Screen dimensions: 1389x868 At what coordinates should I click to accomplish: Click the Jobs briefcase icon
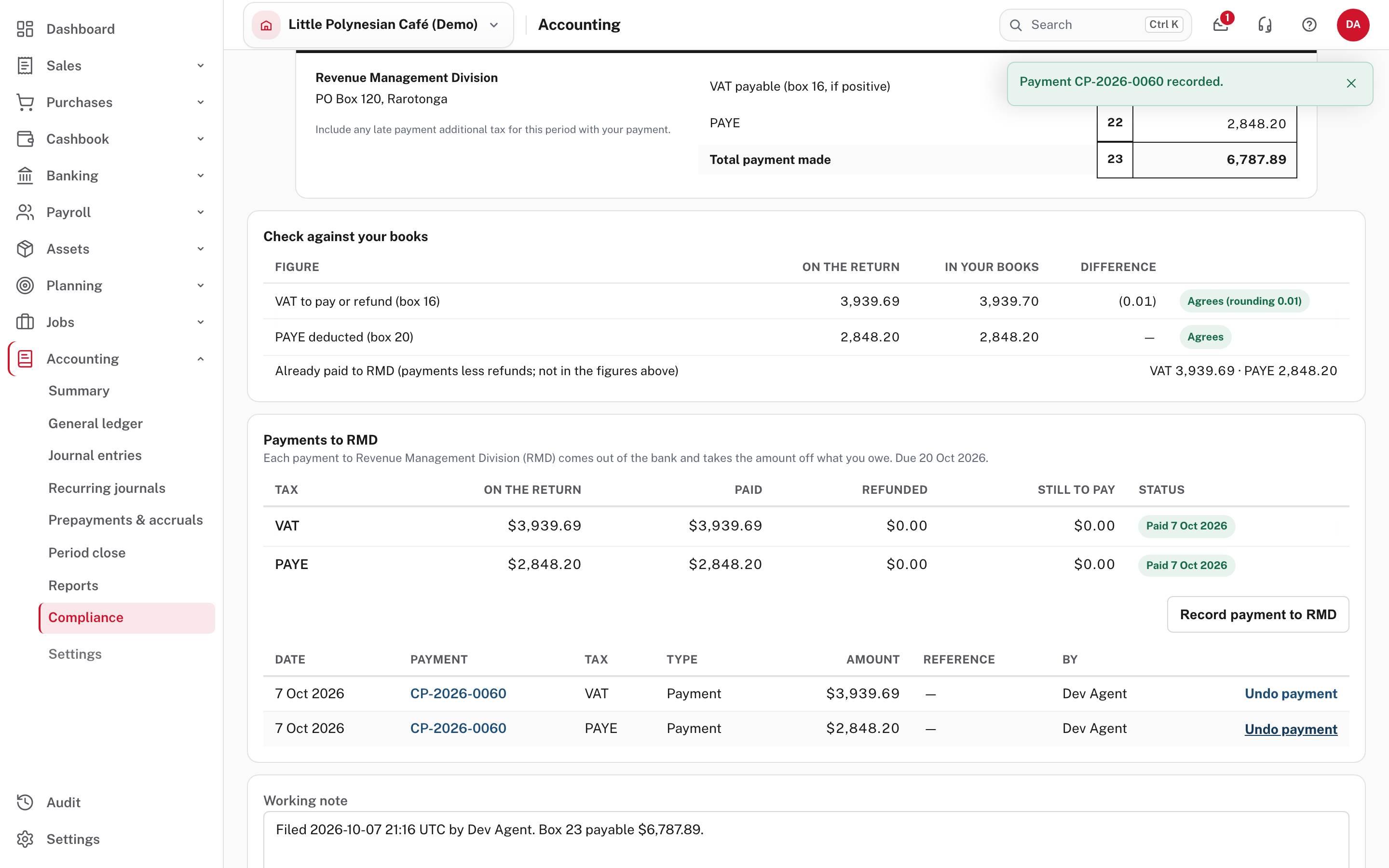pos(25,322)
